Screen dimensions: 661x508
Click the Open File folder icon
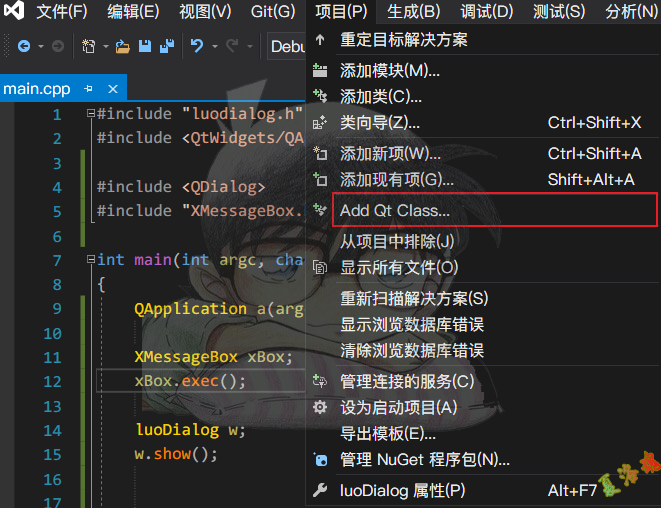(123, 46)
